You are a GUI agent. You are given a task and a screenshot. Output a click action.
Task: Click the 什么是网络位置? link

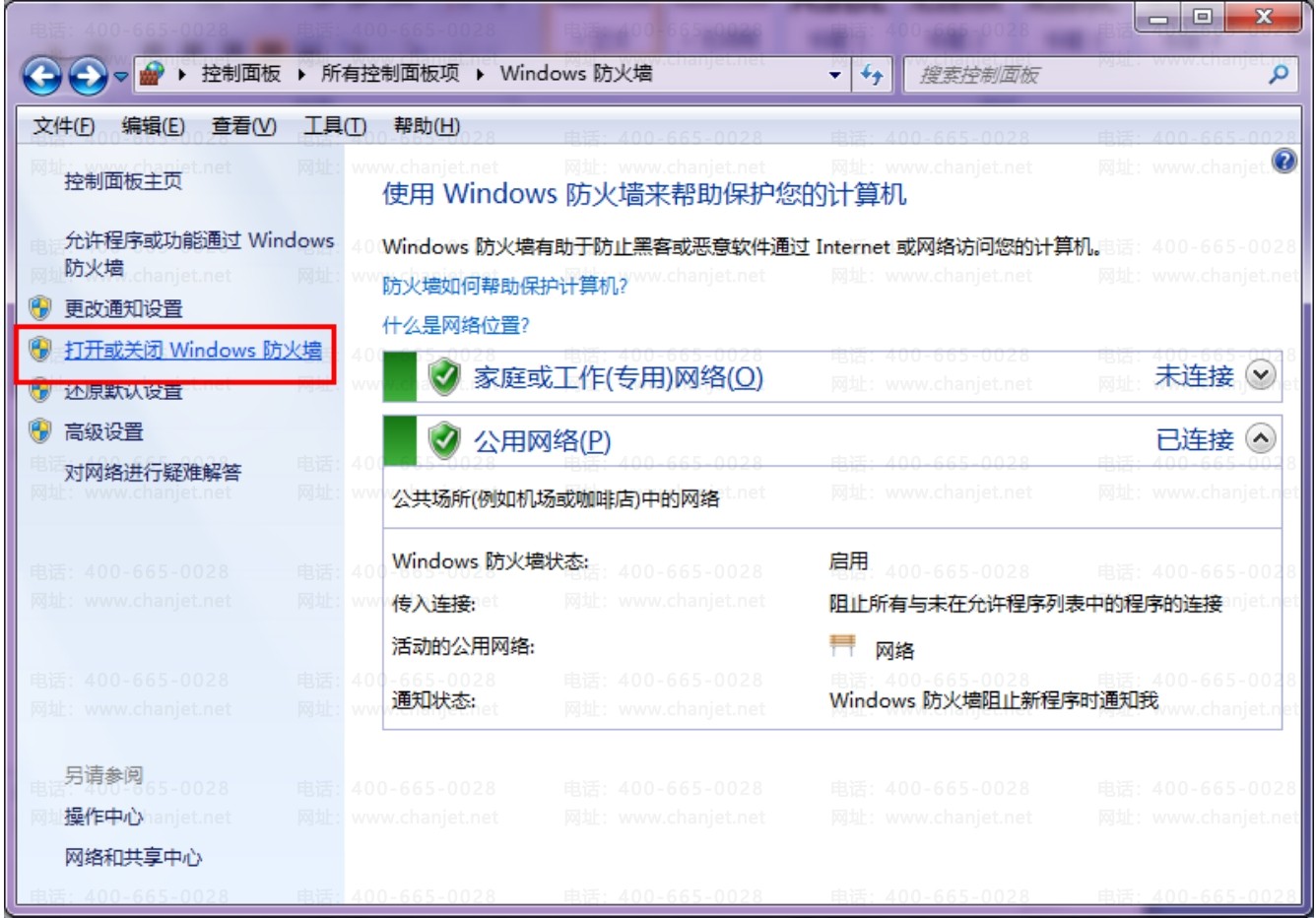[455, 326]
